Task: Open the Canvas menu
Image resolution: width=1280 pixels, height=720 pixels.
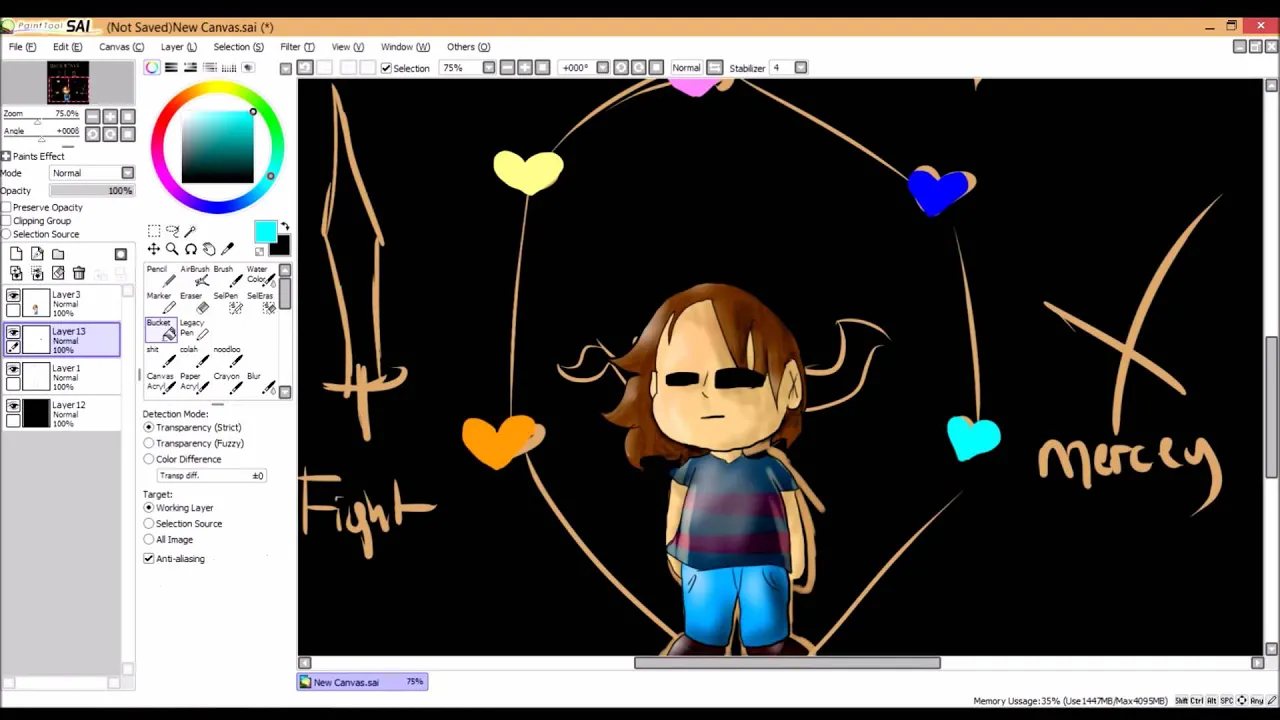Action: [x=121, y=47]
